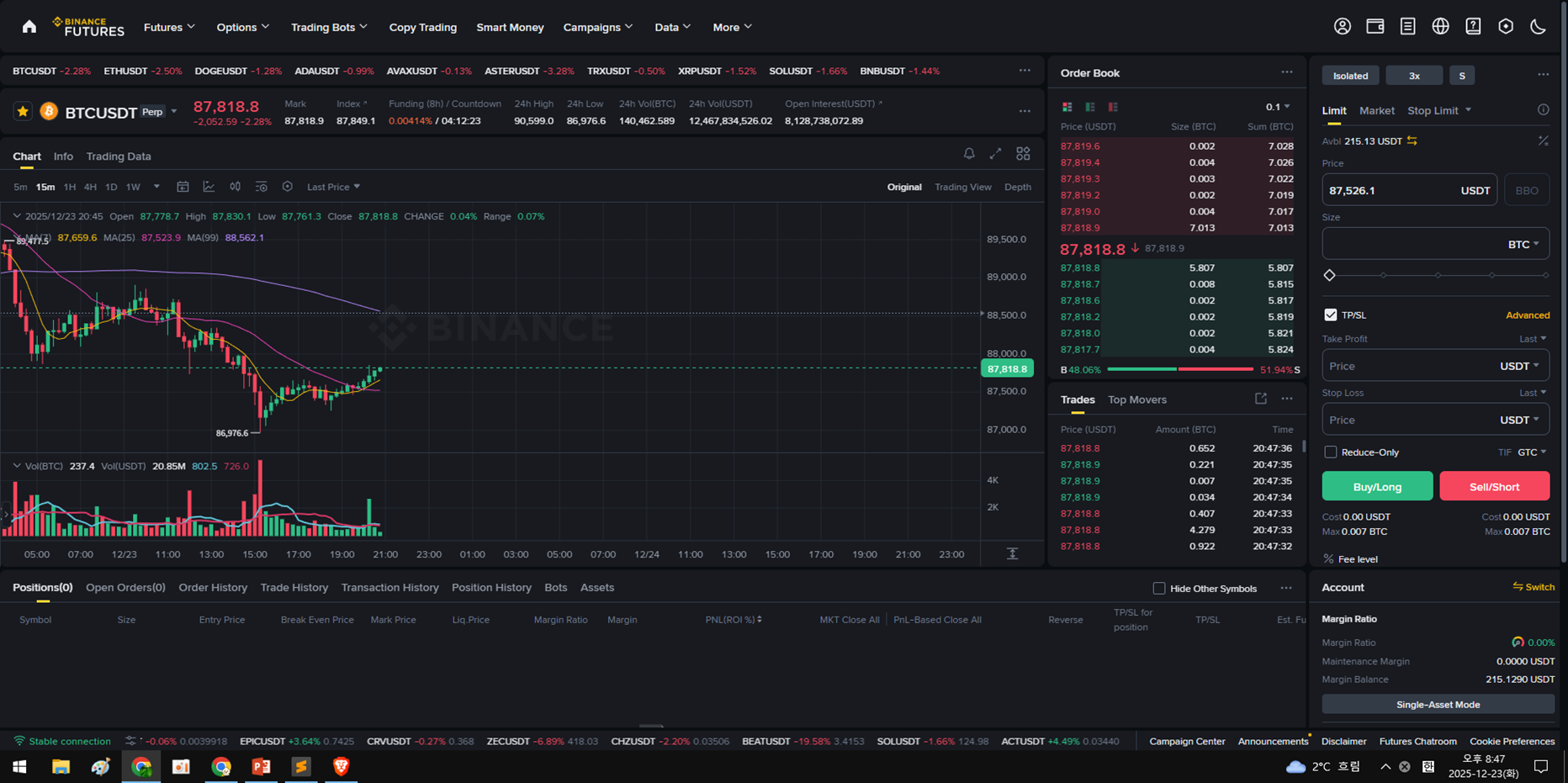Screen dimensions: 1568x783
Task: Click the 3x leverage button
Action: pyautogui.click(x=1414, y=76)
